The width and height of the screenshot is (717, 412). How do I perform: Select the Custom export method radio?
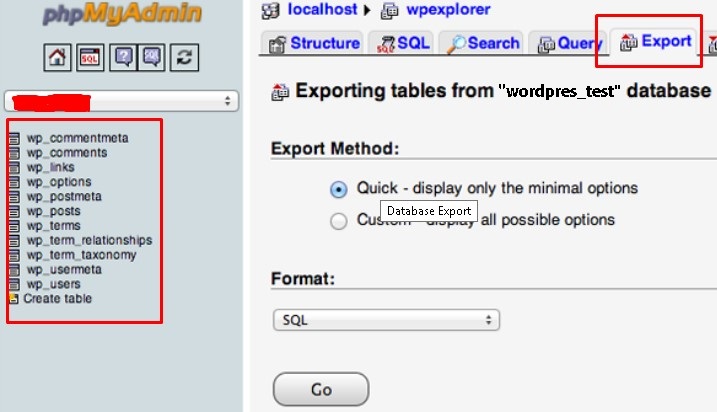[338, 221]
